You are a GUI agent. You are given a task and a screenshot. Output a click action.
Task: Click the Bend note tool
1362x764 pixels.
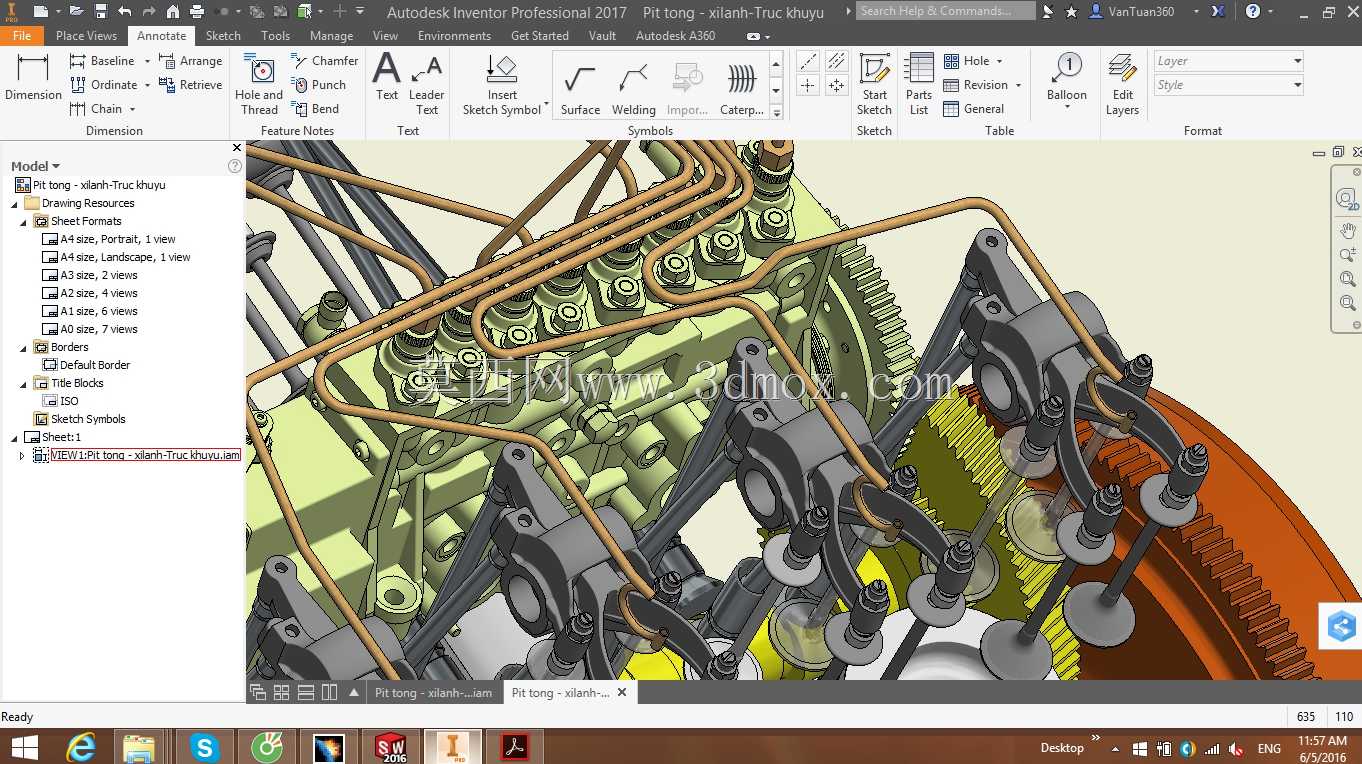(315, 109)
